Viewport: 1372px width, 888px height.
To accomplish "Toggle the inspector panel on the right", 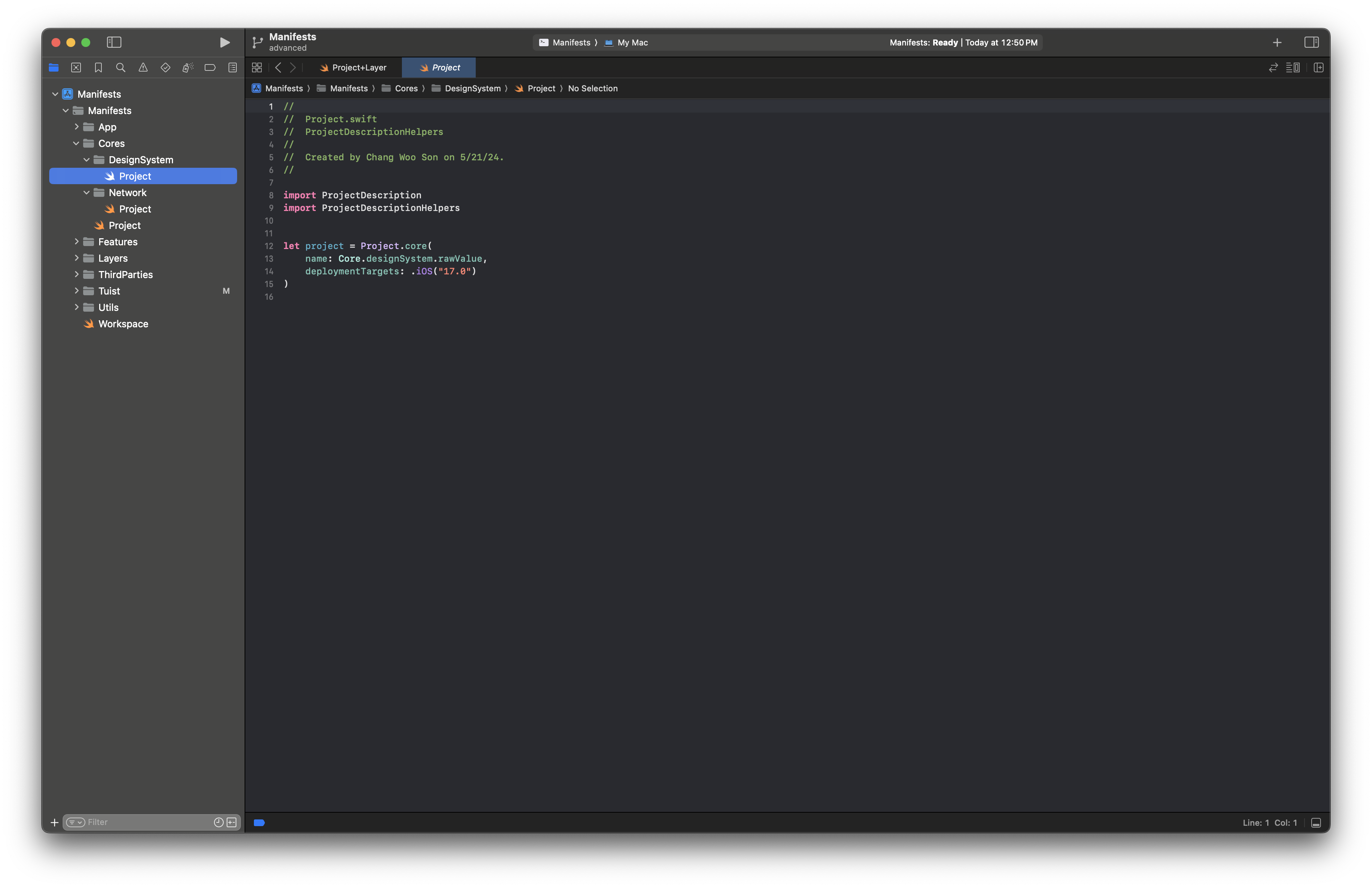I will click(1312, 42).
